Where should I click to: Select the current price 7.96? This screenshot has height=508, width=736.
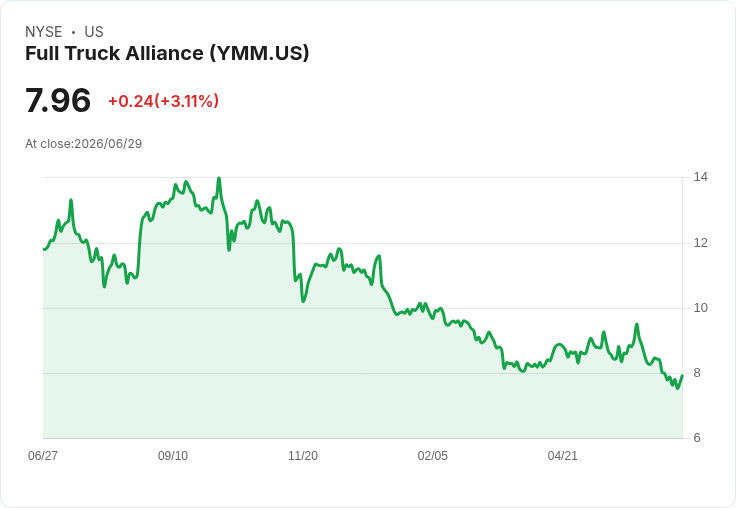58,100
